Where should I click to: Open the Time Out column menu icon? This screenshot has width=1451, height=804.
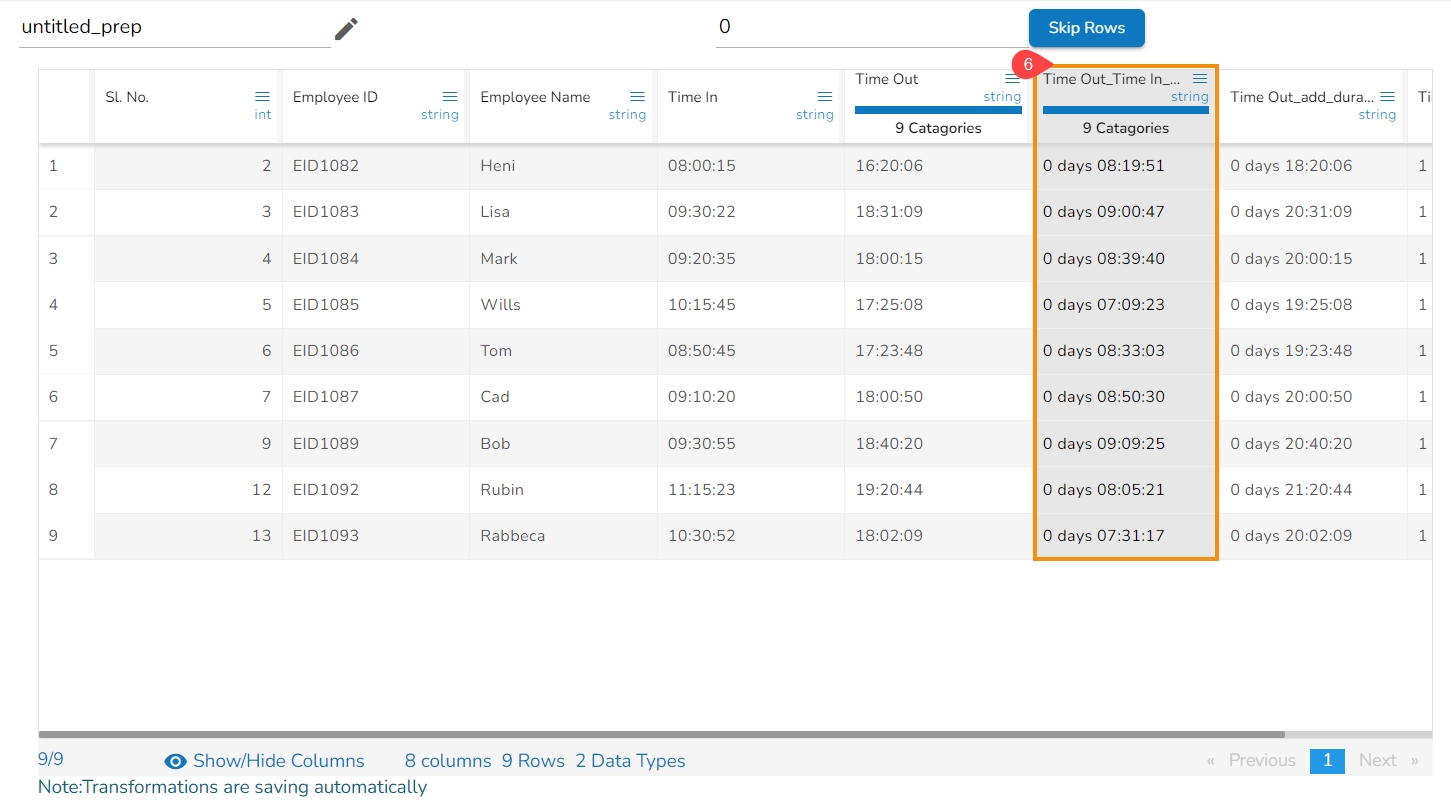click(x=1012, y=79)
